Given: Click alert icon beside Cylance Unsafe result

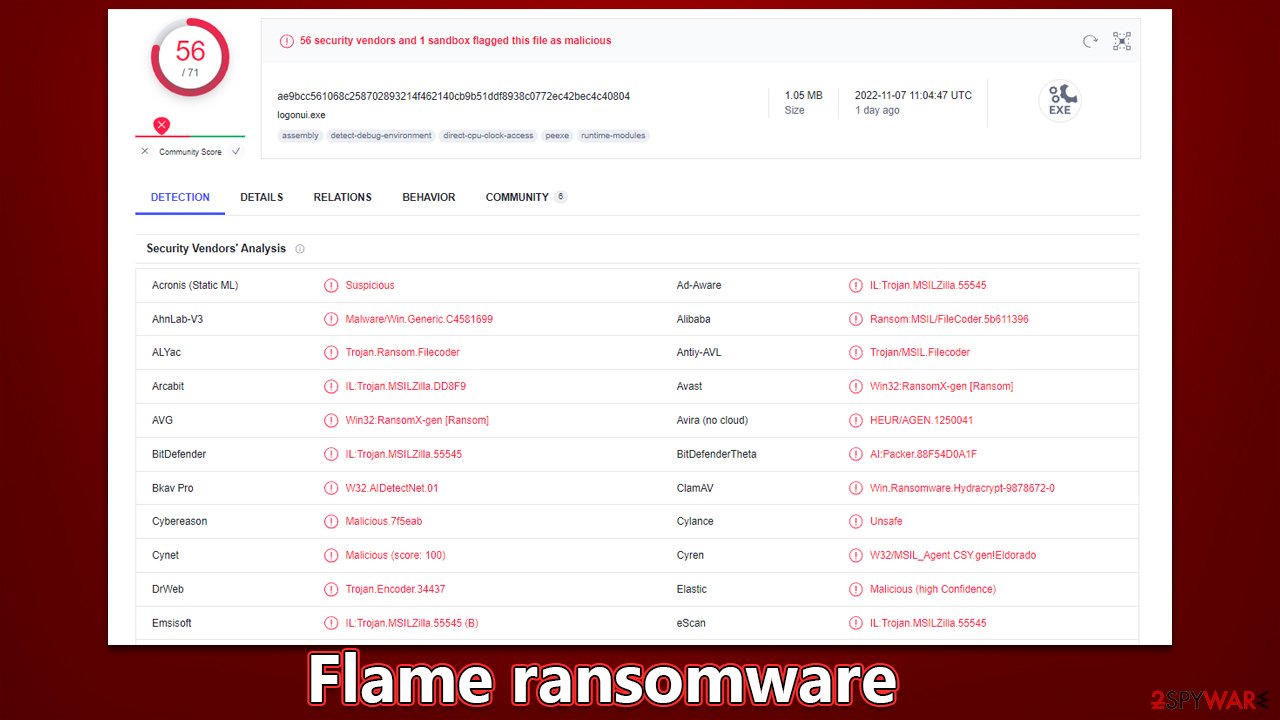Looking at the screenshot, I should click(856, 521).
